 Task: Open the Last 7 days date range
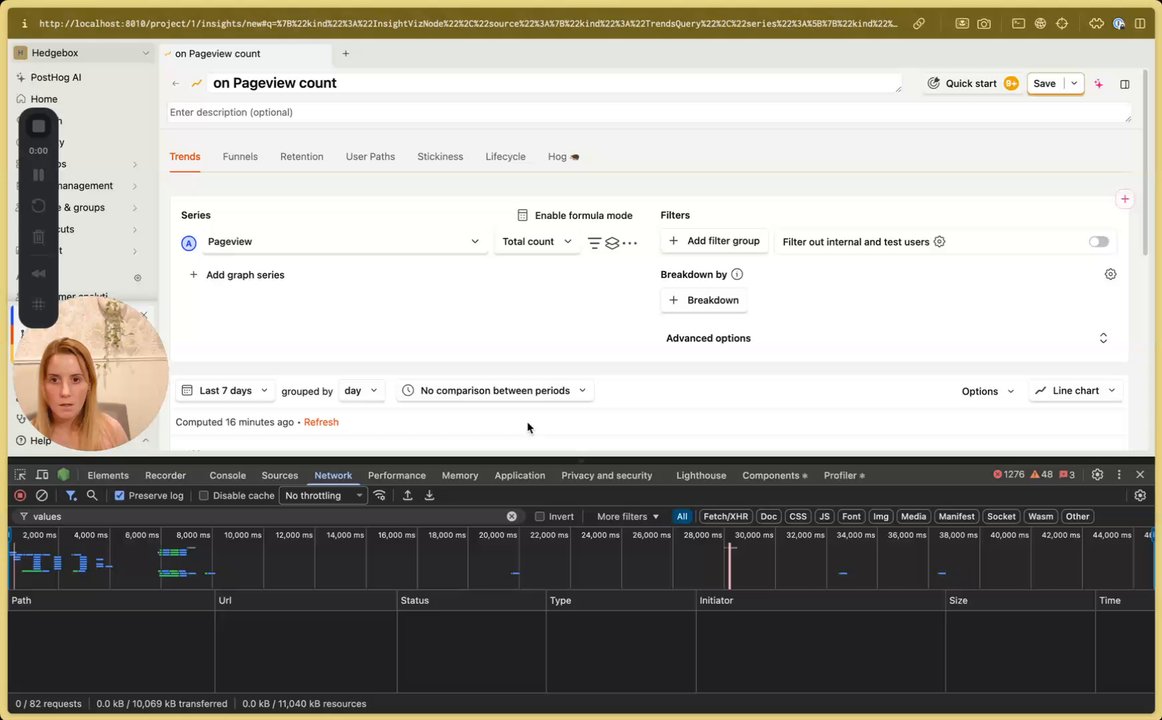[225, 390]
